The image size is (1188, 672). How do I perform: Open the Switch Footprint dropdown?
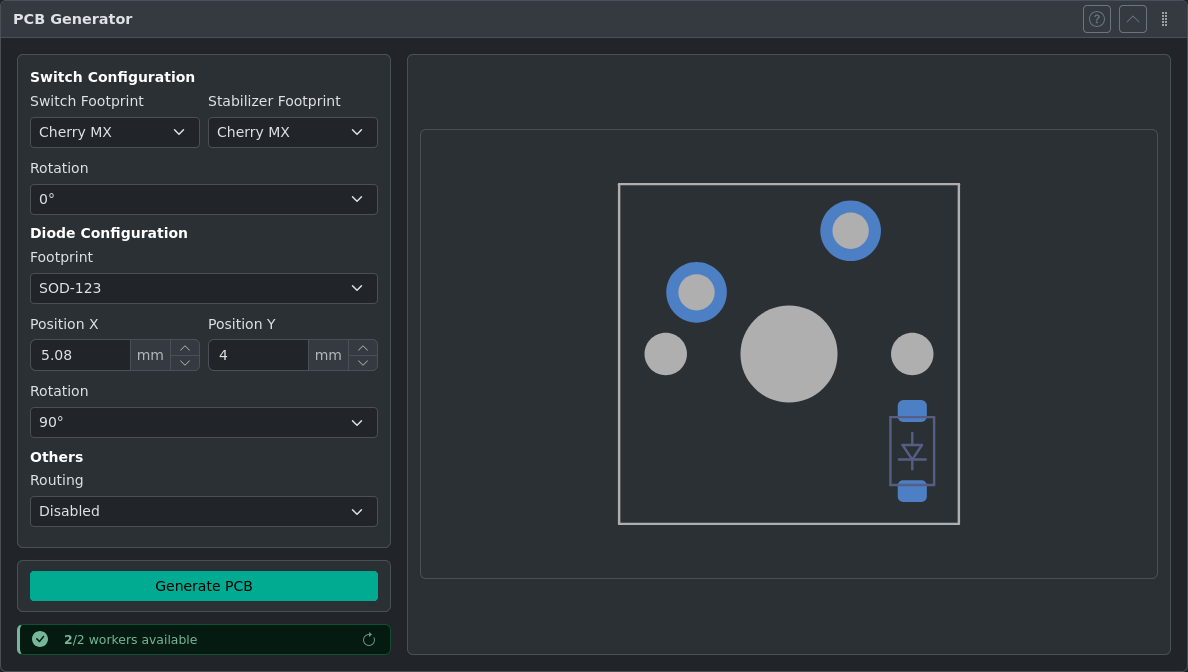coord(114,132)
